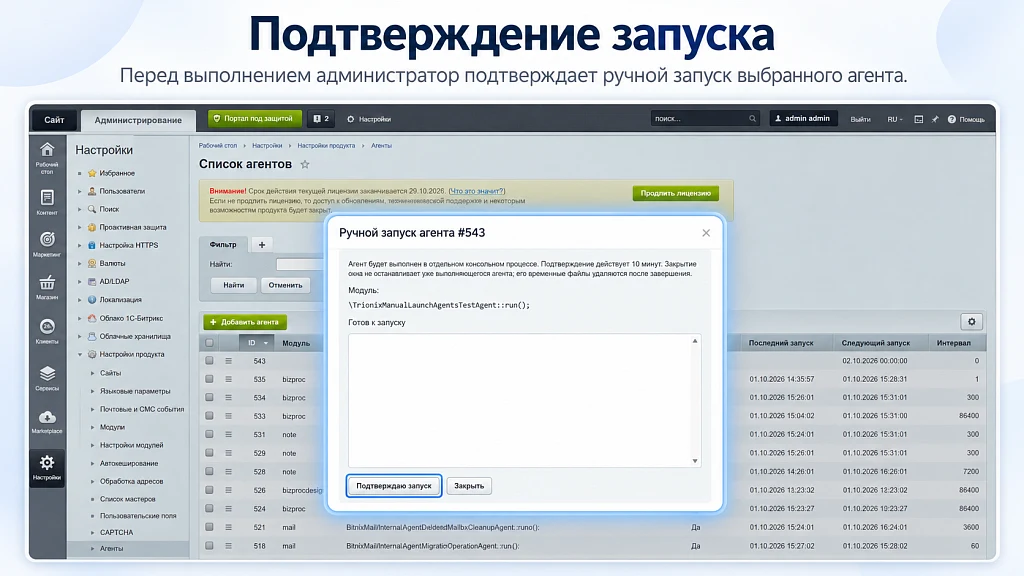Open the Что это значит? link
Viewport: 1024px width, 576px height.
pyautogui.click(x=476, y=191)
